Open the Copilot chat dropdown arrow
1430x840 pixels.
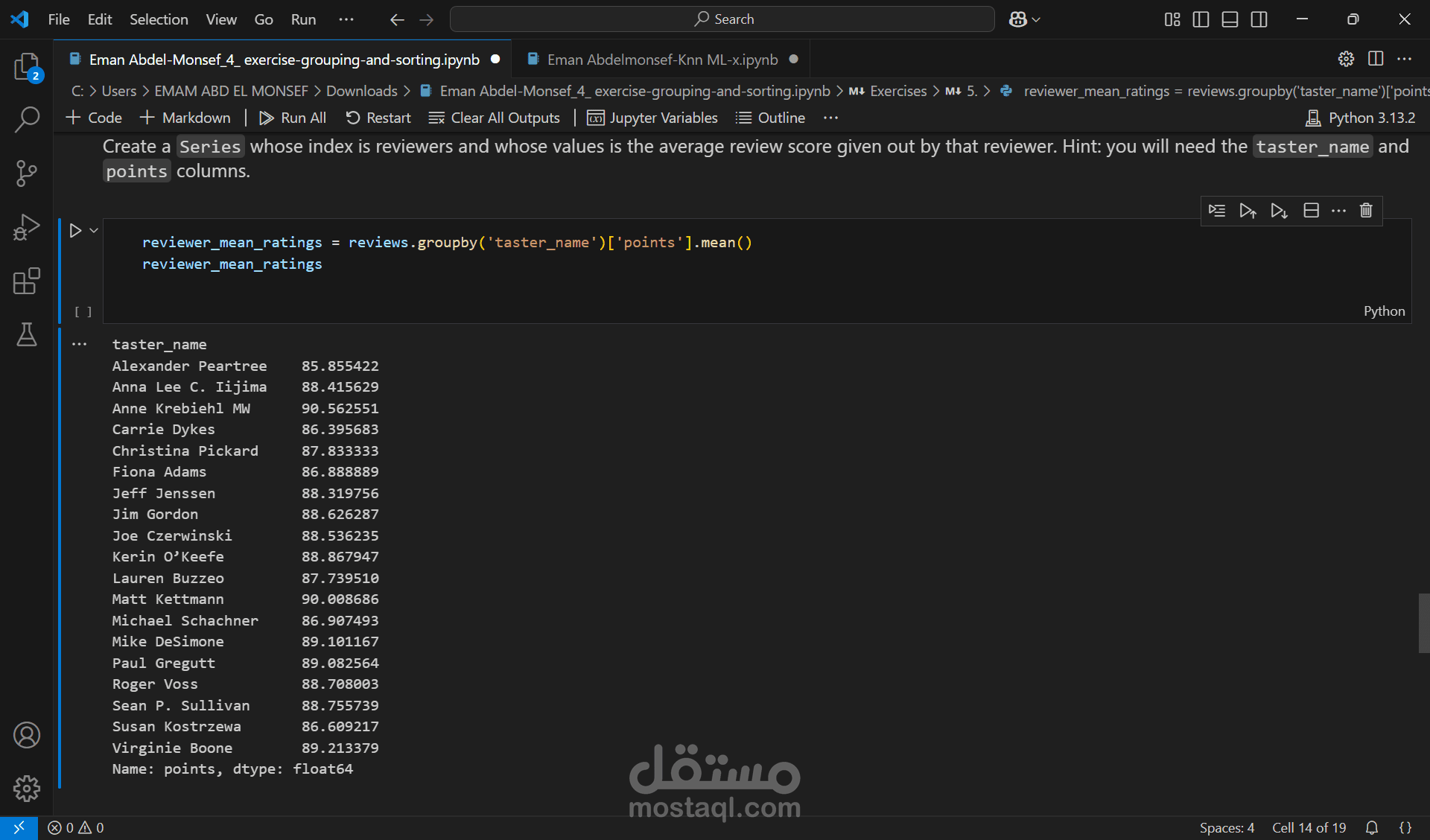click(1036, 19)
